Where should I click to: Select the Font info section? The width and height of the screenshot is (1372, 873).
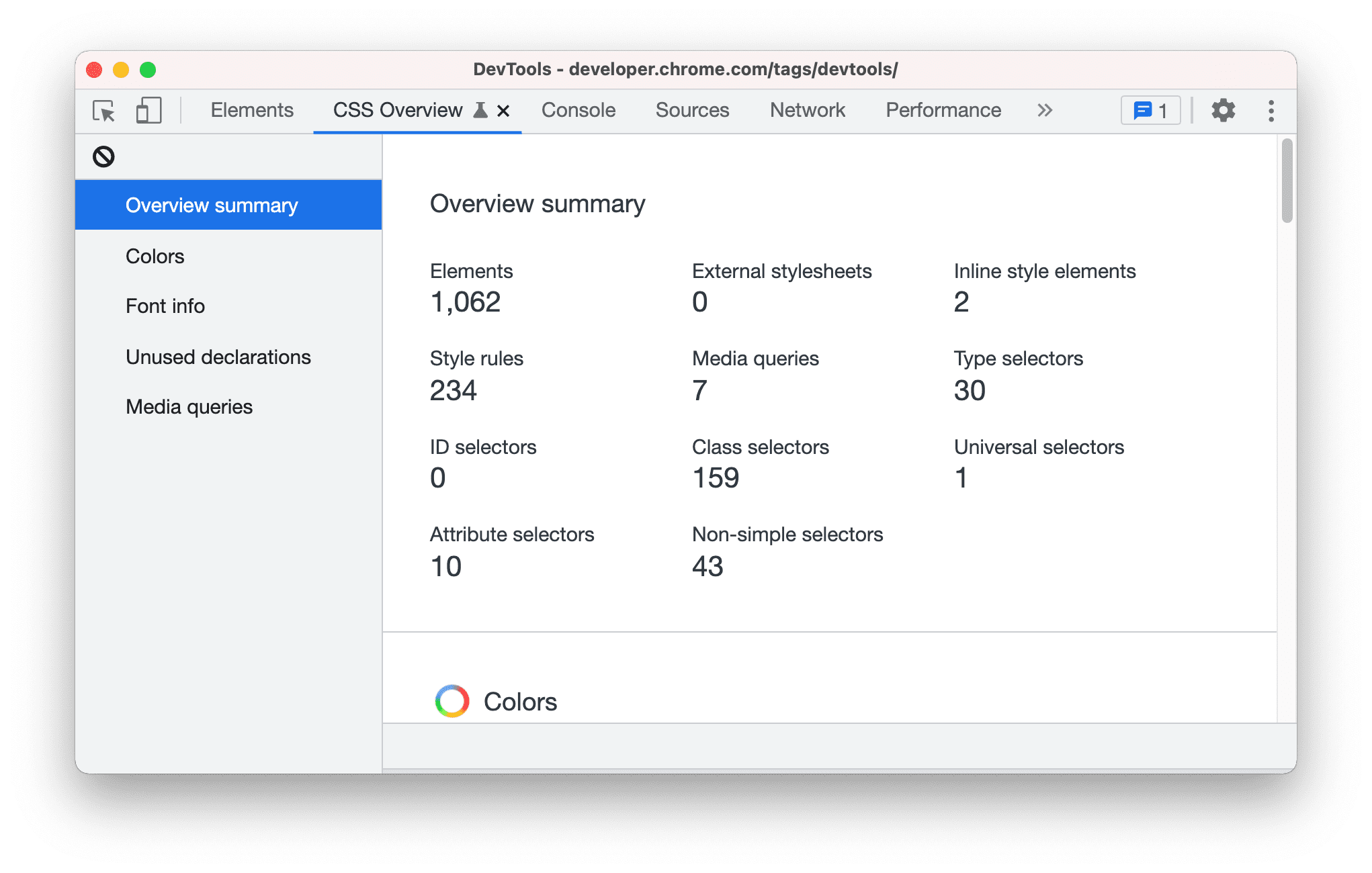click(162, 307)
